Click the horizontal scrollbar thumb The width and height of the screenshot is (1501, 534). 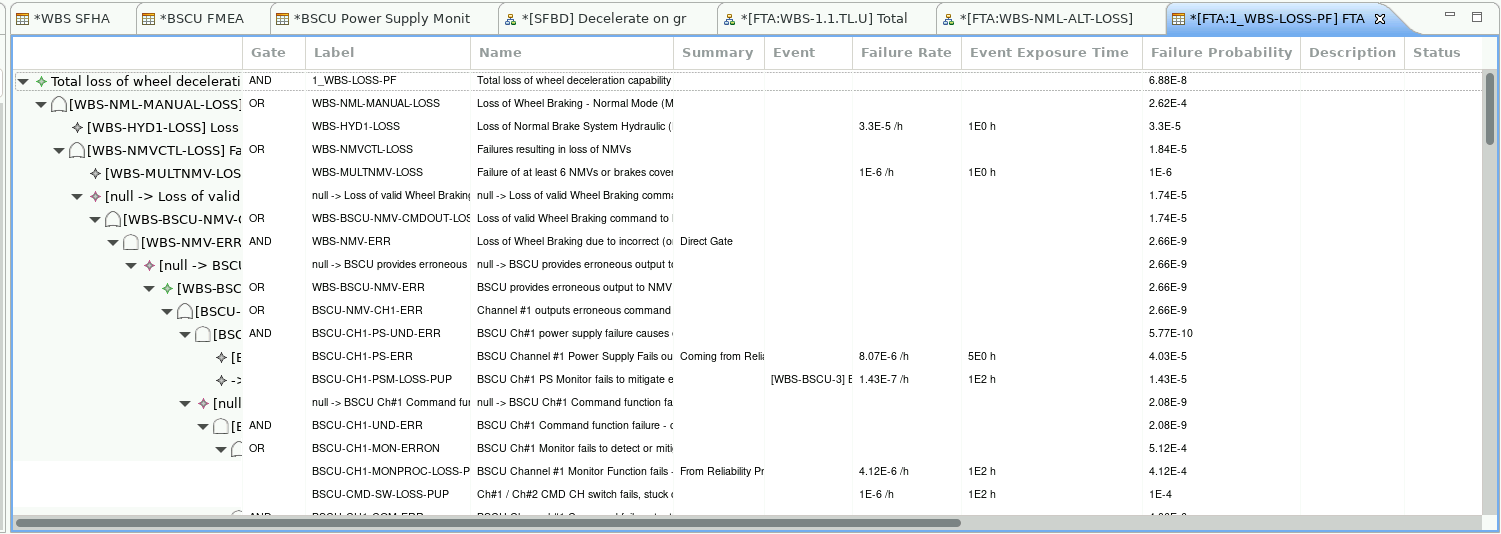[x=488, y=523]
